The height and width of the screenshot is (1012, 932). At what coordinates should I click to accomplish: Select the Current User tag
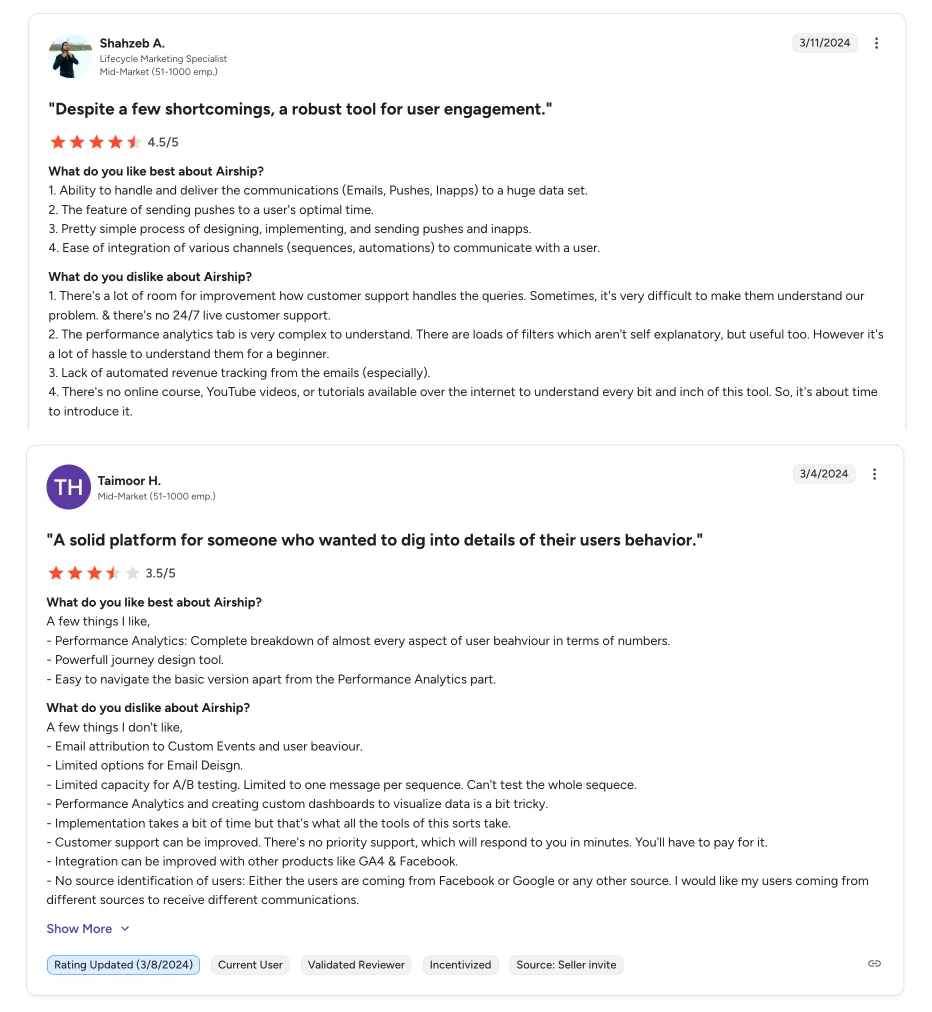point(250,964)
